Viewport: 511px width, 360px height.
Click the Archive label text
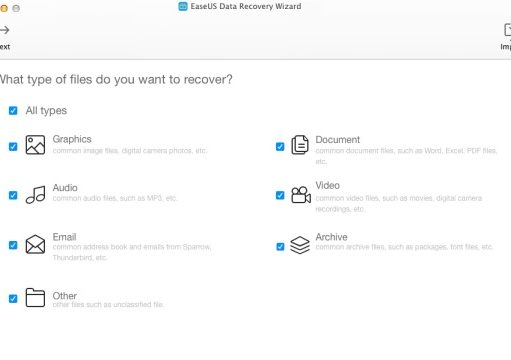[x=331, y=237]
